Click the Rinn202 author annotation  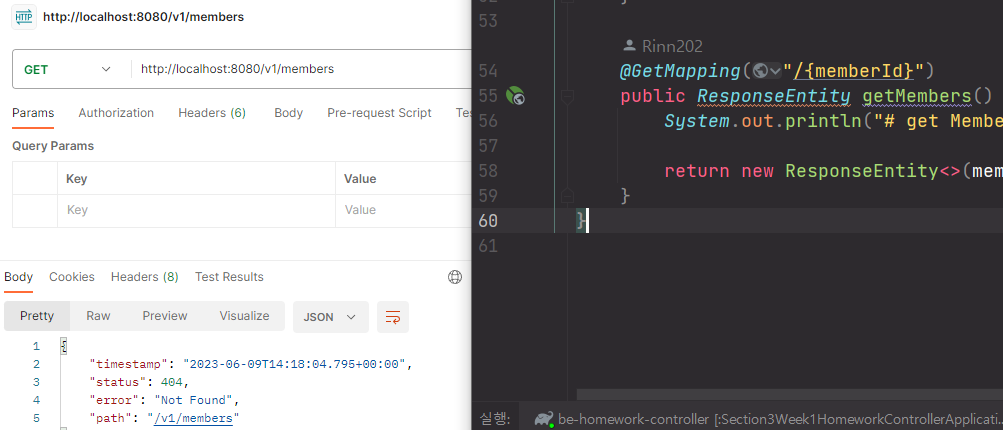pyautogui.click(x=663, y=46)
